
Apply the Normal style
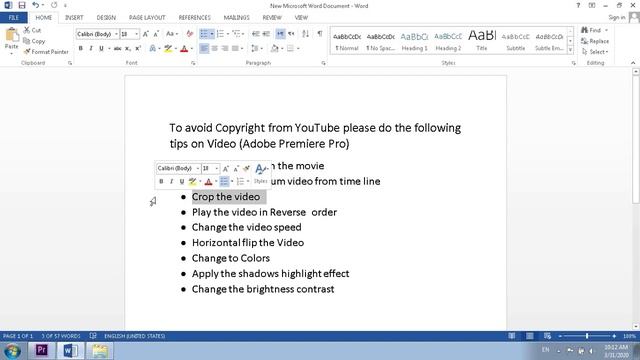pos(347,41)
